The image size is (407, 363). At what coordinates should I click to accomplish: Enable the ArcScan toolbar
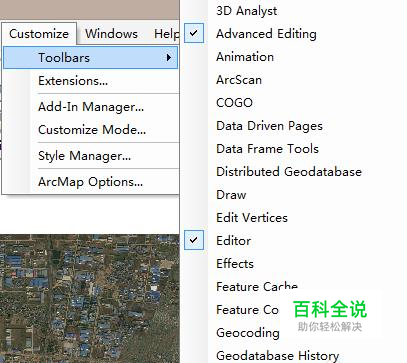point(239,80)
